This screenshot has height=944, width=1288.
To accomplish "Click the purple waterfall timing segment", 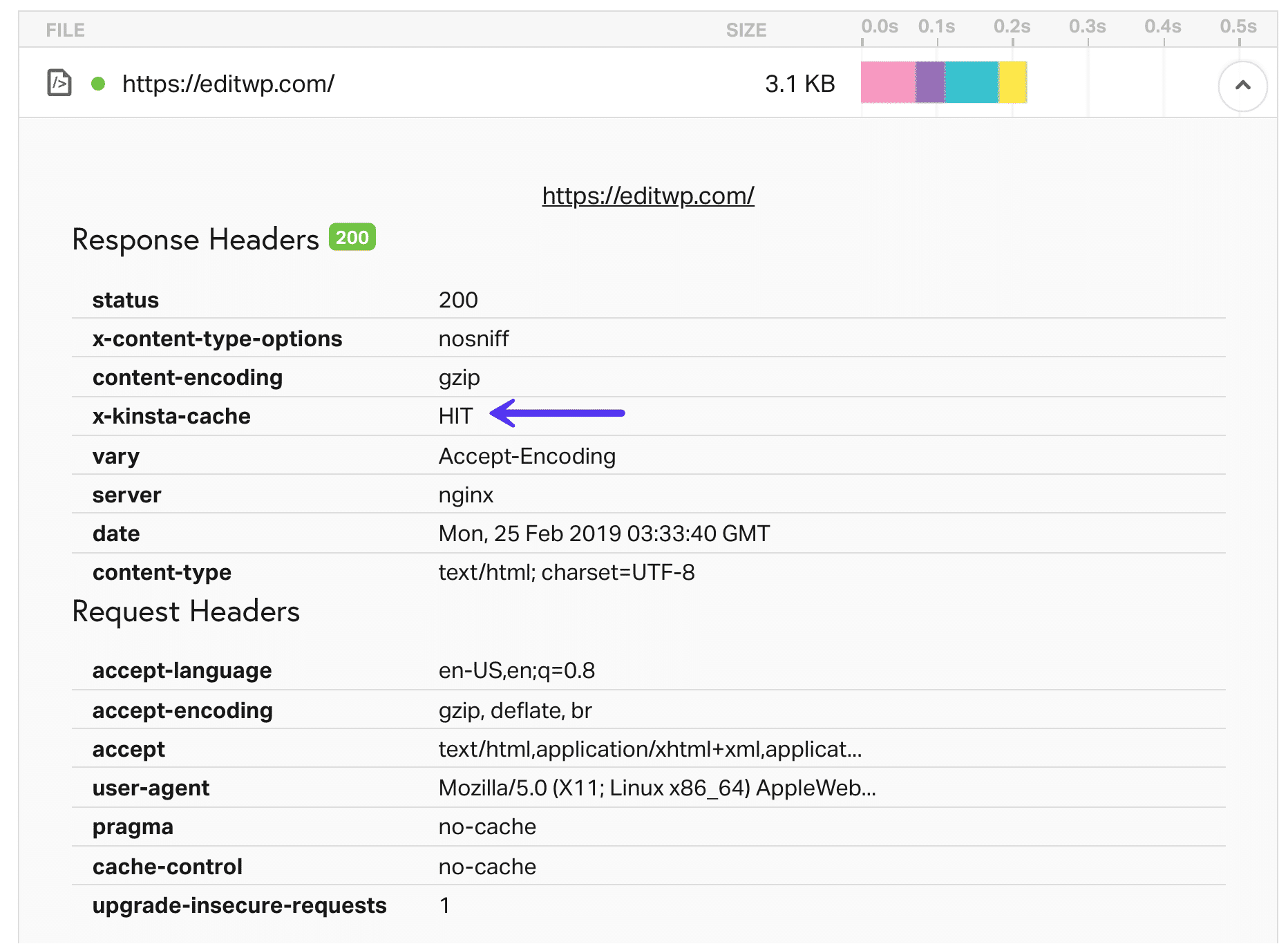I will (929, 82).
